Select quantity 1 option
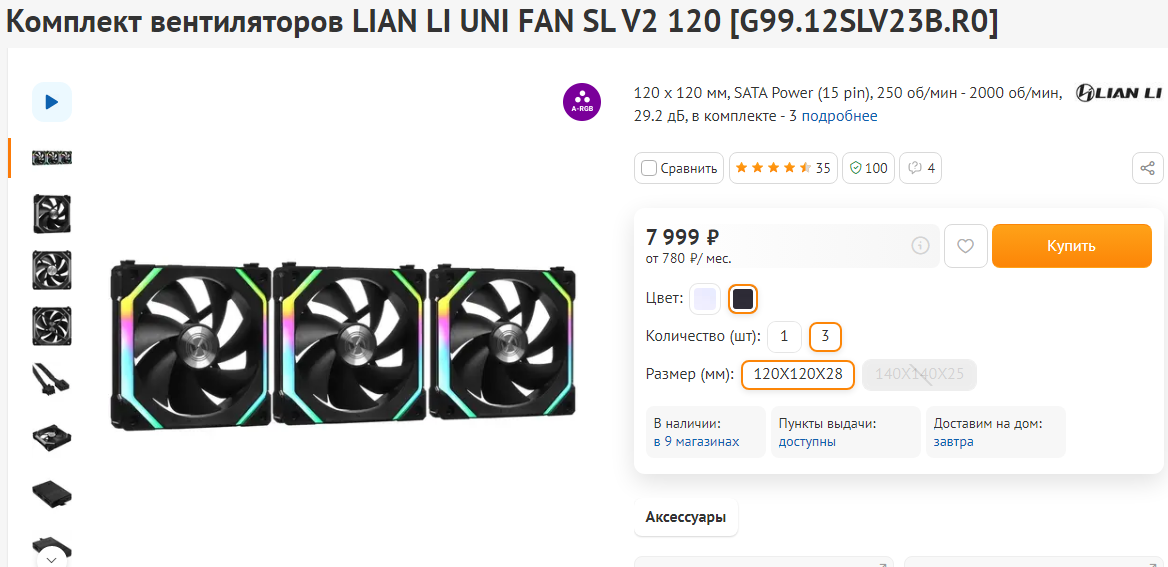The height and width of the screenshot is (567, 1168). tap(784, 337)
